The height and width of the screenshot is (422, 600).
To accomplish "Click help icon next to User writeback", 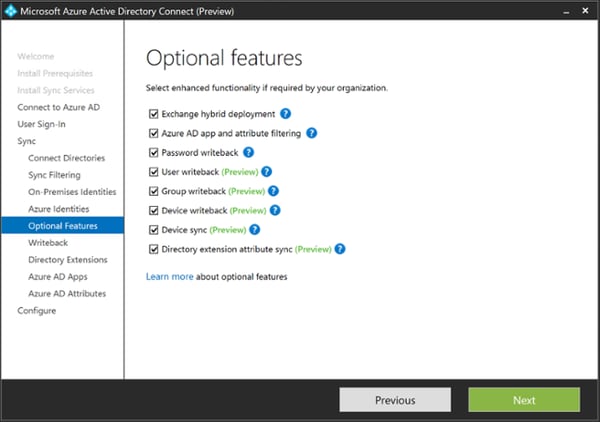I will (x=266, y=172).
